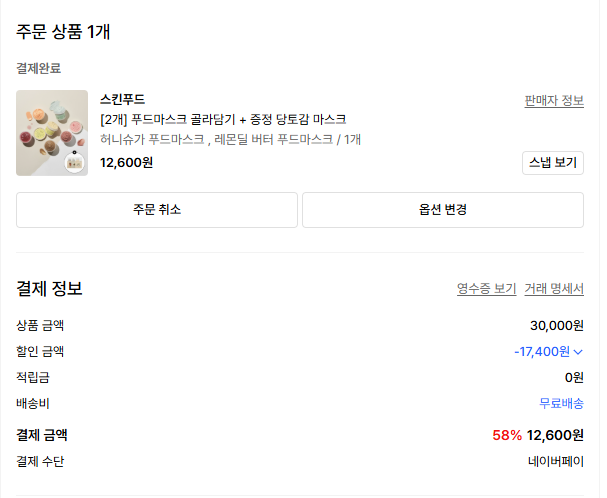Open the 푸드마스크 골라담기 product title
This screenshot has width=607, height=498.
coord(223,119)
